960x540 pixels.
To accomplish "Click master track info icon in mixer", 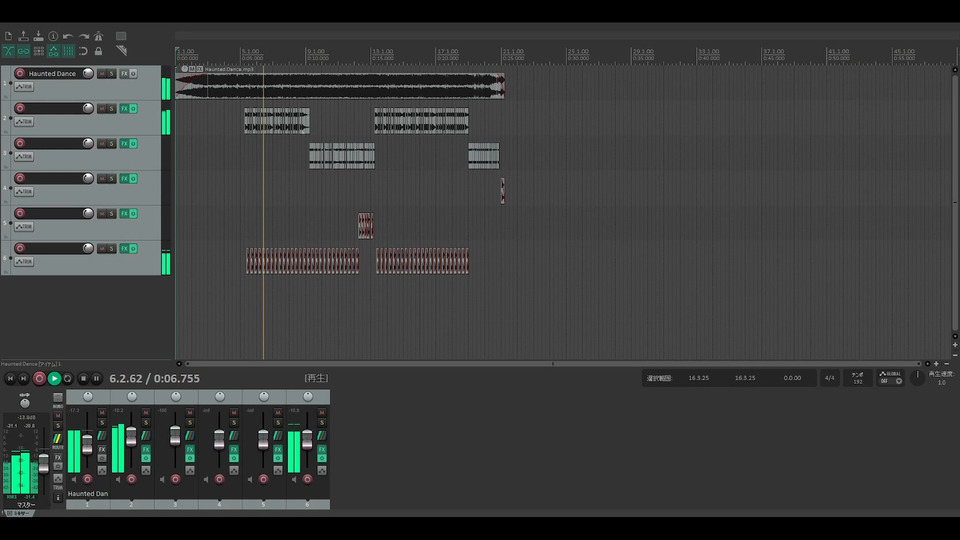I will [x=58, y=498].
